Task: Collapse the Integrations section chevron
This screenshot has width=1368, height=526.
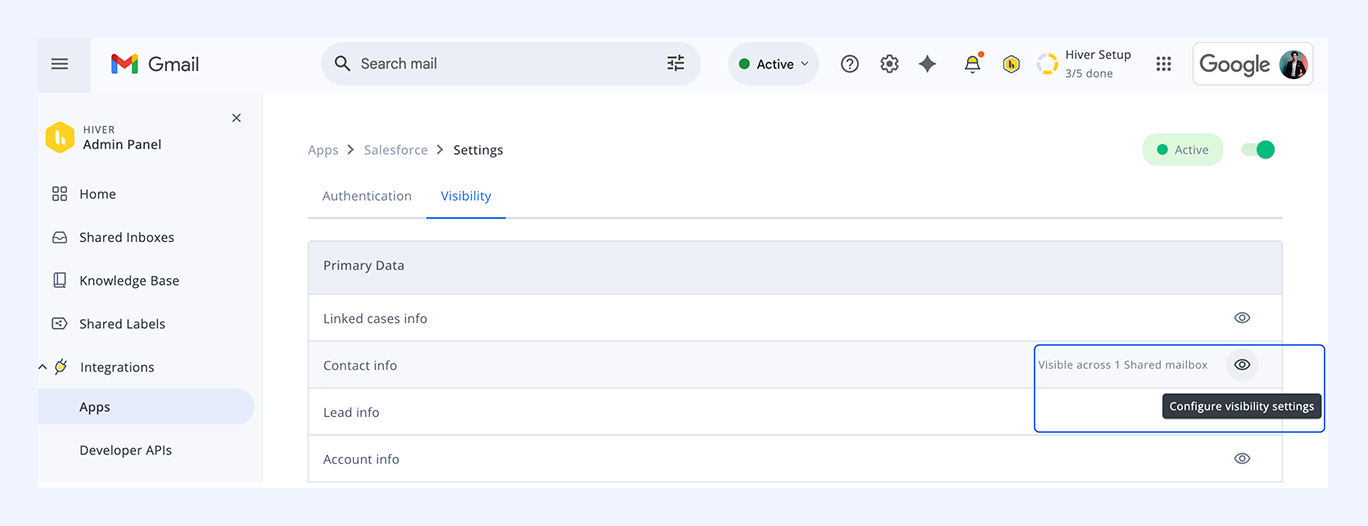Action: pyautogui.click(x=42, y=367)
